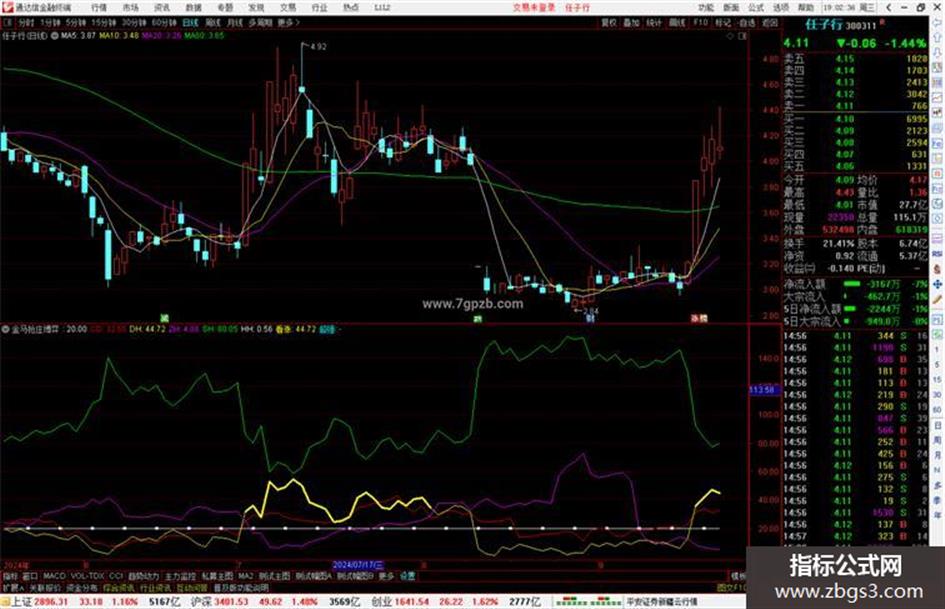The image size is (945, 609).
Task: Switch chart to 60分钟 period
Action: pyautogui.click(x=164, y=22)
